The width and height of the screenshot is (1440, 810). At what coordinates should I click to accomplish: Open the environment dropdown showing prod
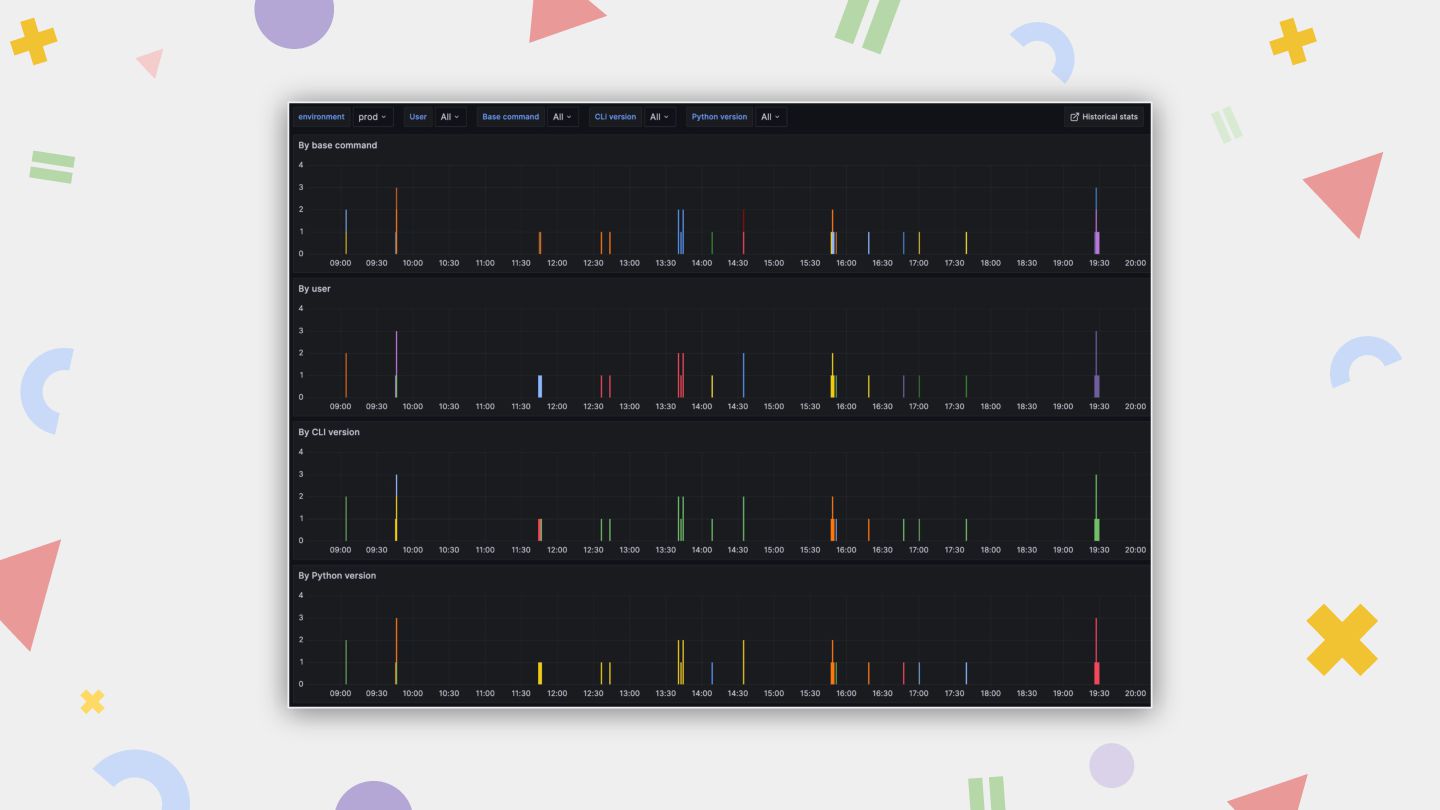pos(373,117)
